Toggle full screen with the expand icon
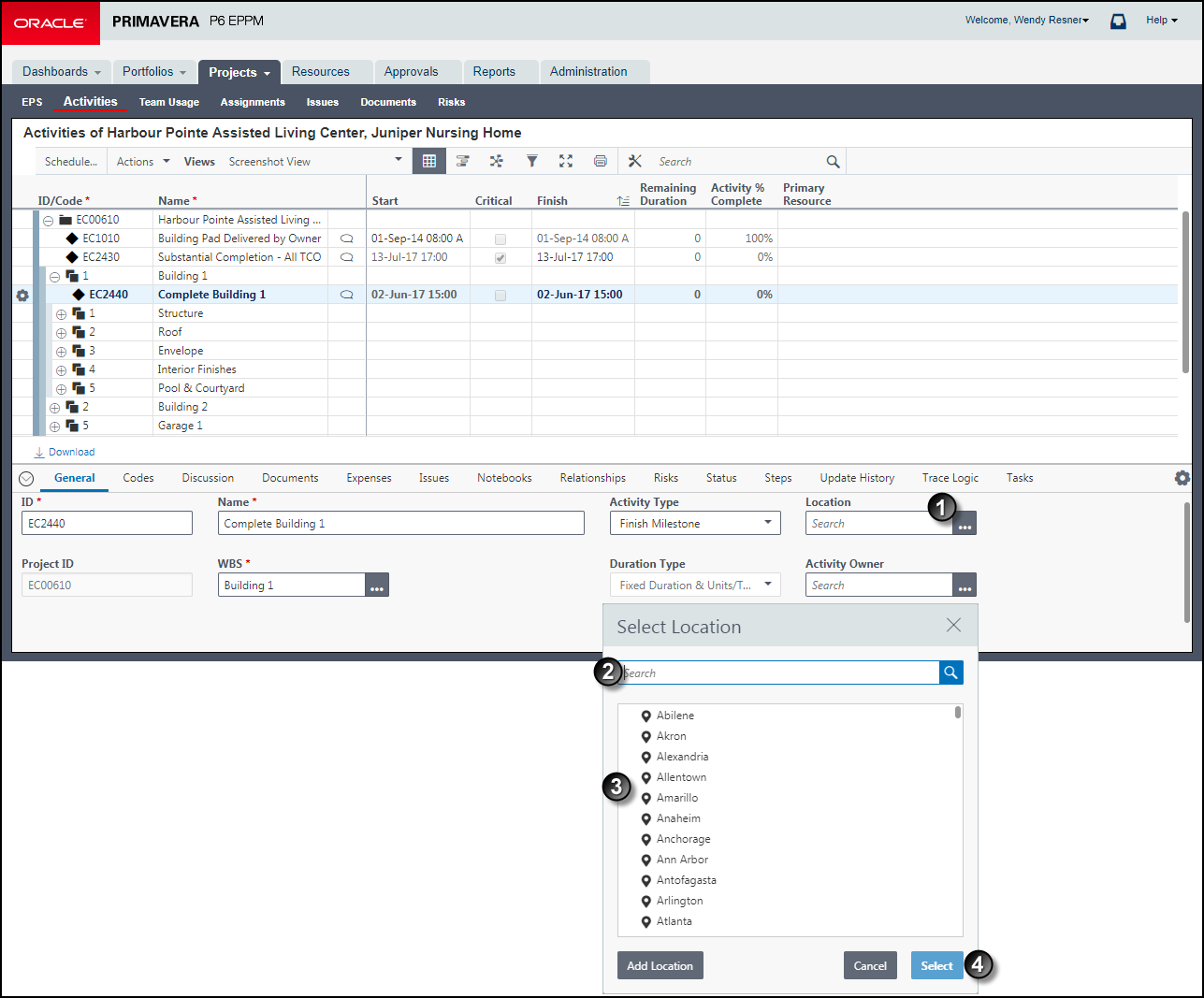 (566, 161)
